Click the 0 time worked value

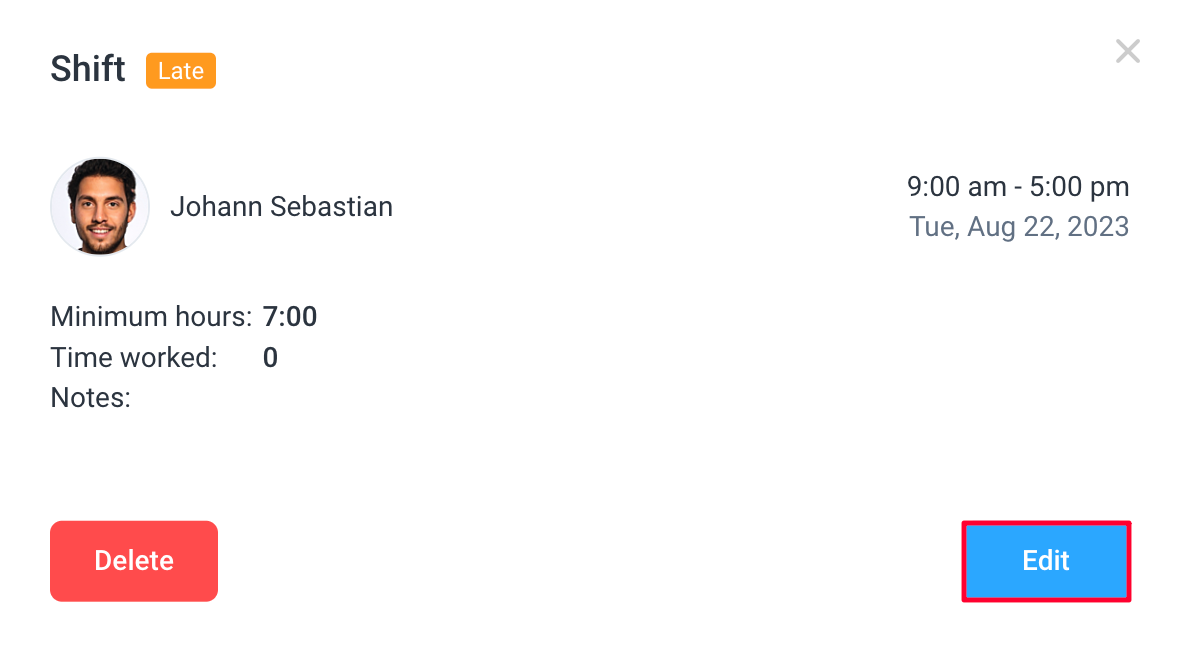pyautogui.click(x=271, y=357)
